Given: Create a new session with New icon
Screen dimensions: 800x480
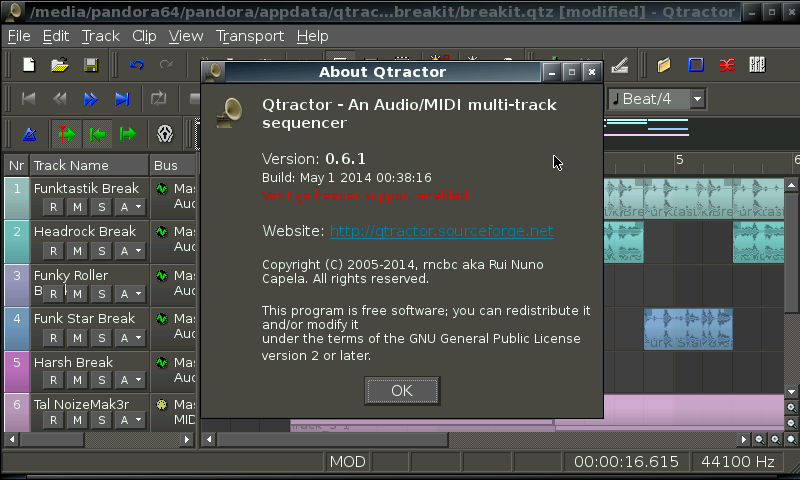Looking at the screenshot, I should click(29, 65).
